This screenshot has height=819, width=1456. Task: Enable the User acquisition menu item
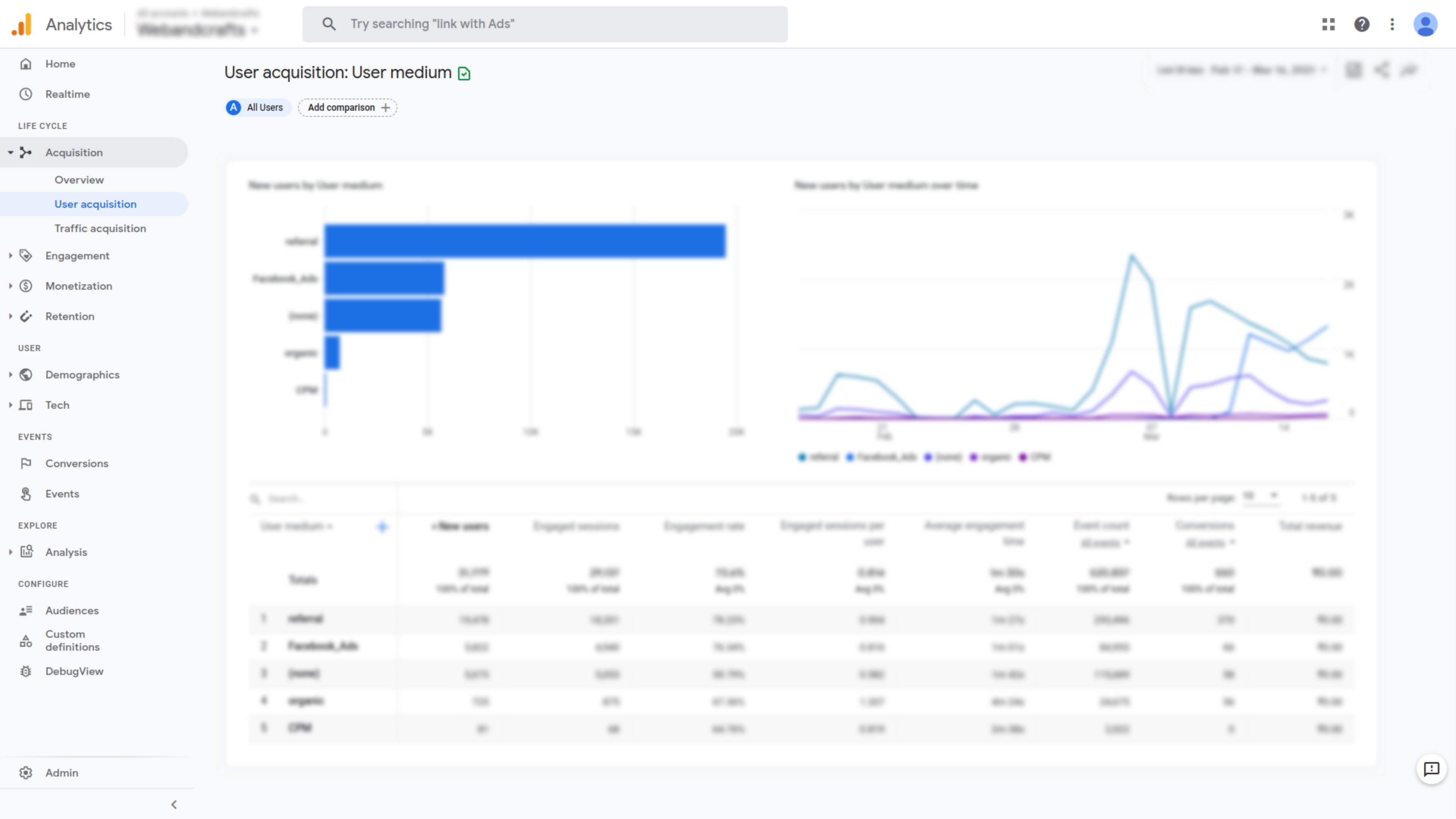click(x=95, y=204)
